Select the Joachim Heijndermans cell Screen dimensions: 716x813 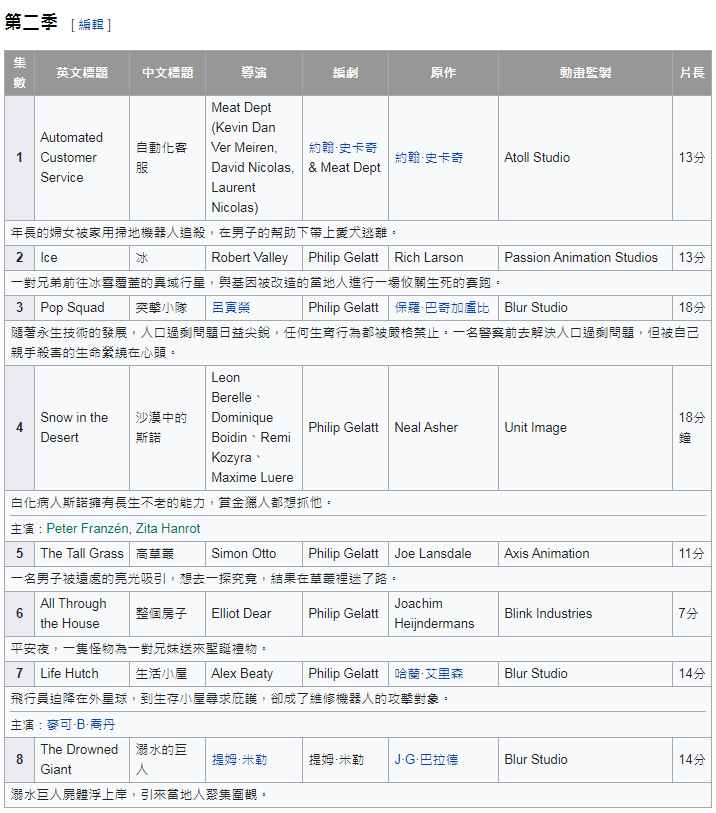click(x=443, y=613)
